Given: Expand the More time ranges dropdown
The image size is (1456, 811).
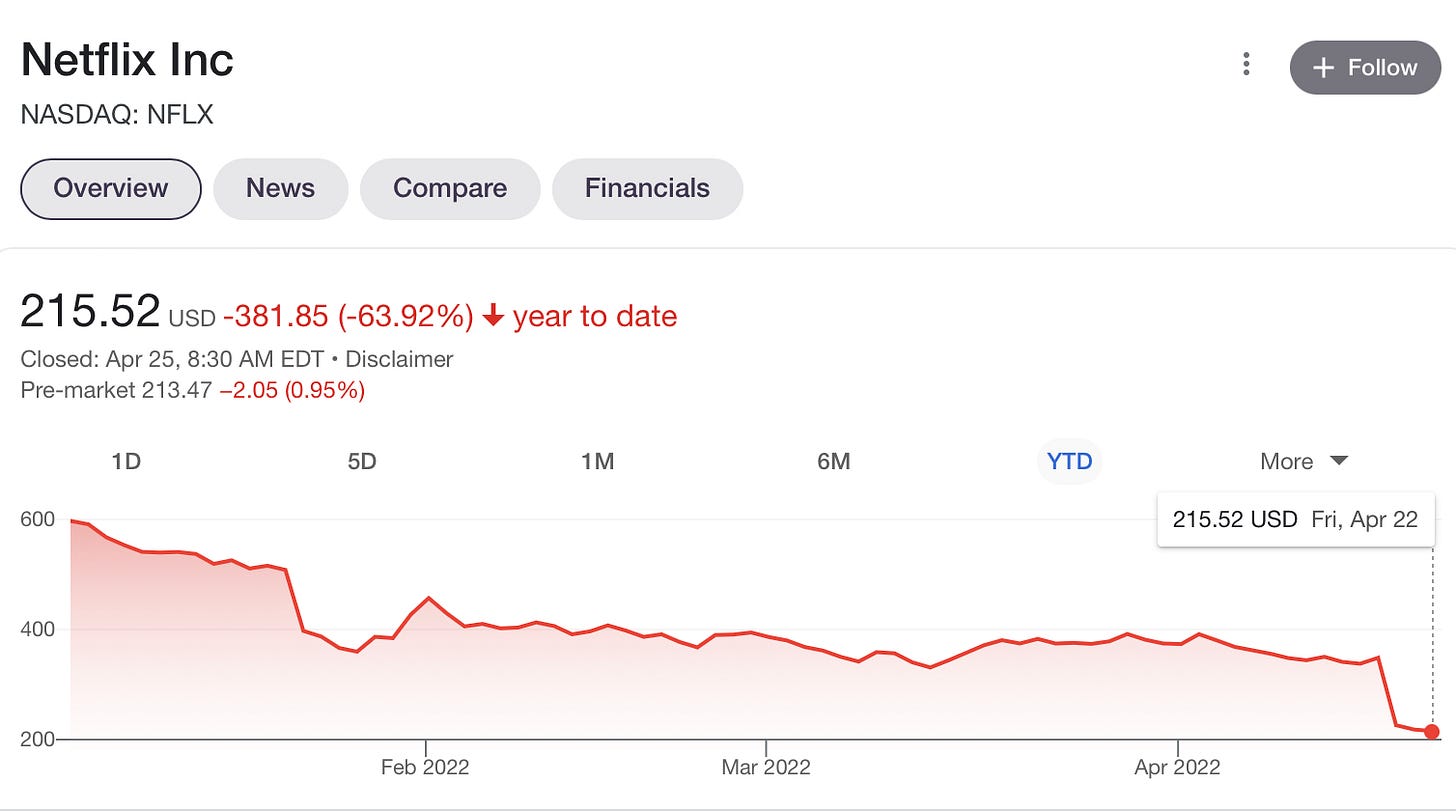Looking at the screenshot, I should pyautogui.click(x=1304, y=461).
